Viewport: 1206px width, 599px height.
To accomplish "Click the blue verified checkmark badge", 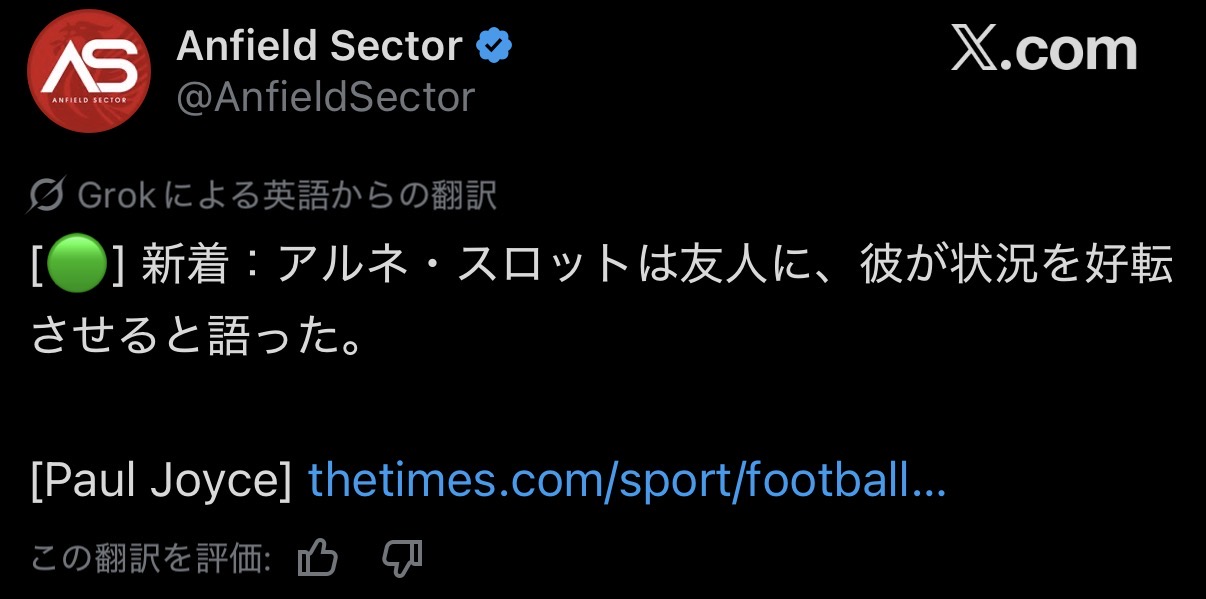I will [x=494, y=46].
